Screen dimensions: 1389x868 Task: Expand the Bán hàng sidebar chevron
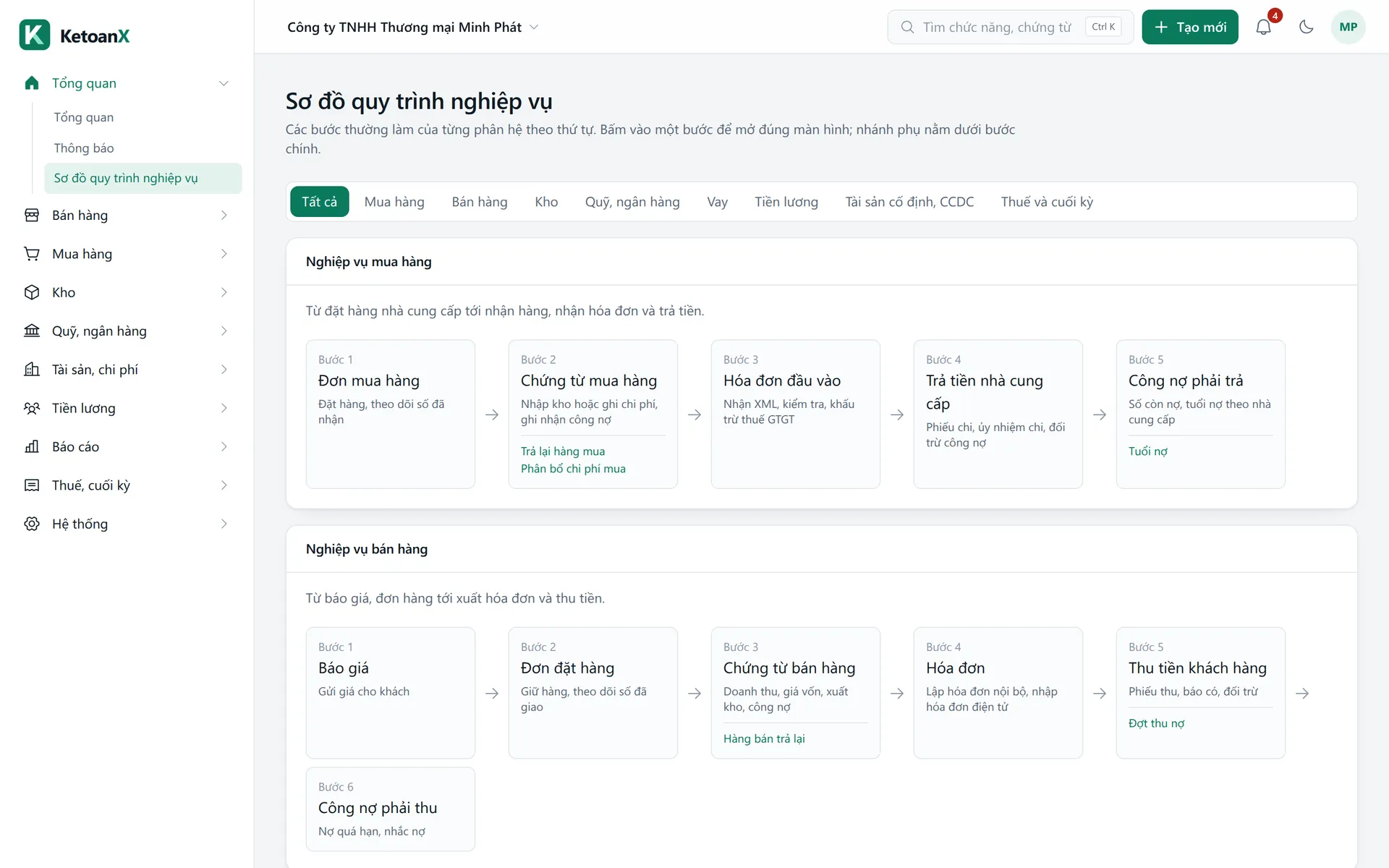tap(224, 216)
